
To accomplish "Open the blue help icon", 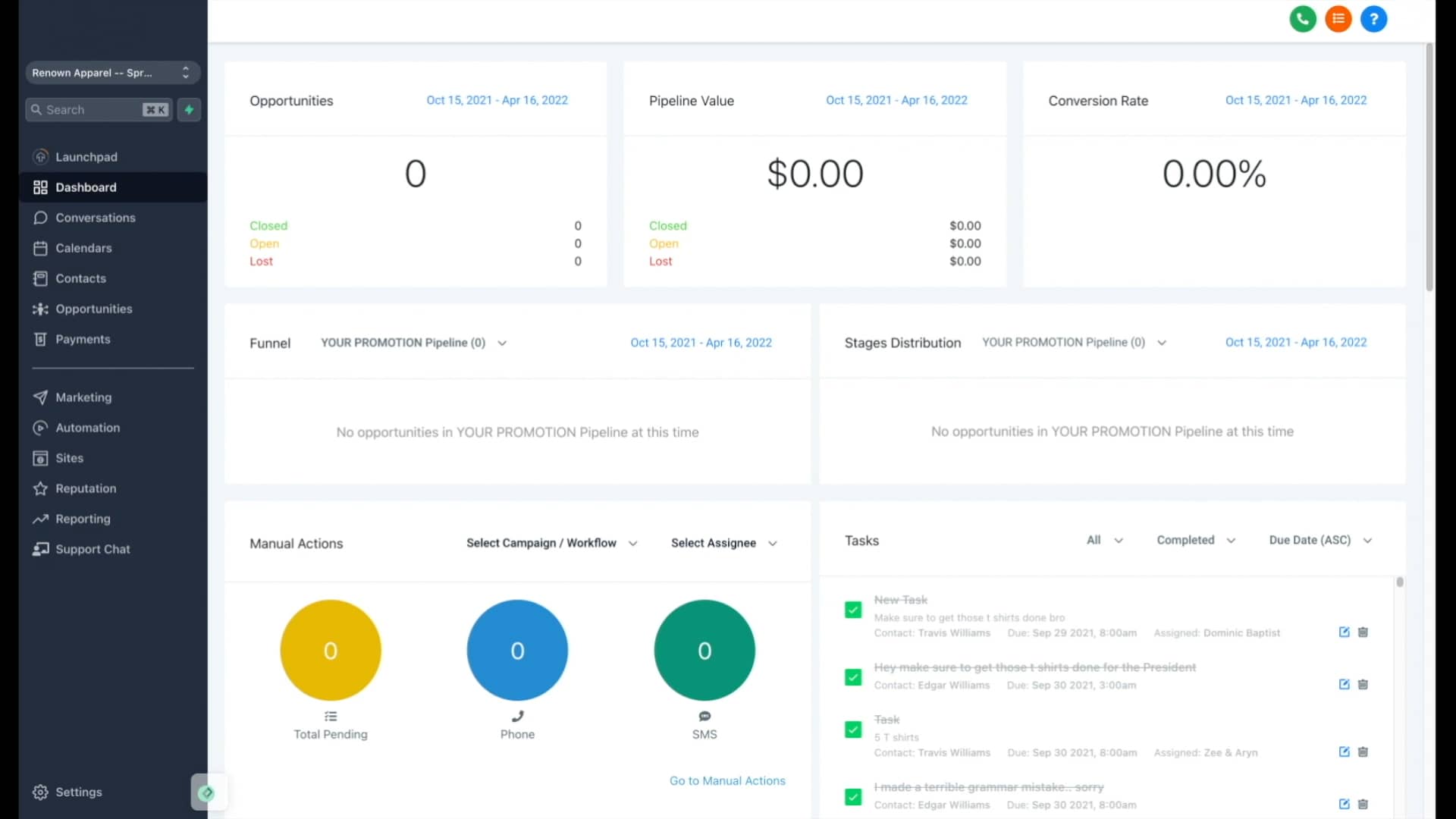I will (1373, 19).
